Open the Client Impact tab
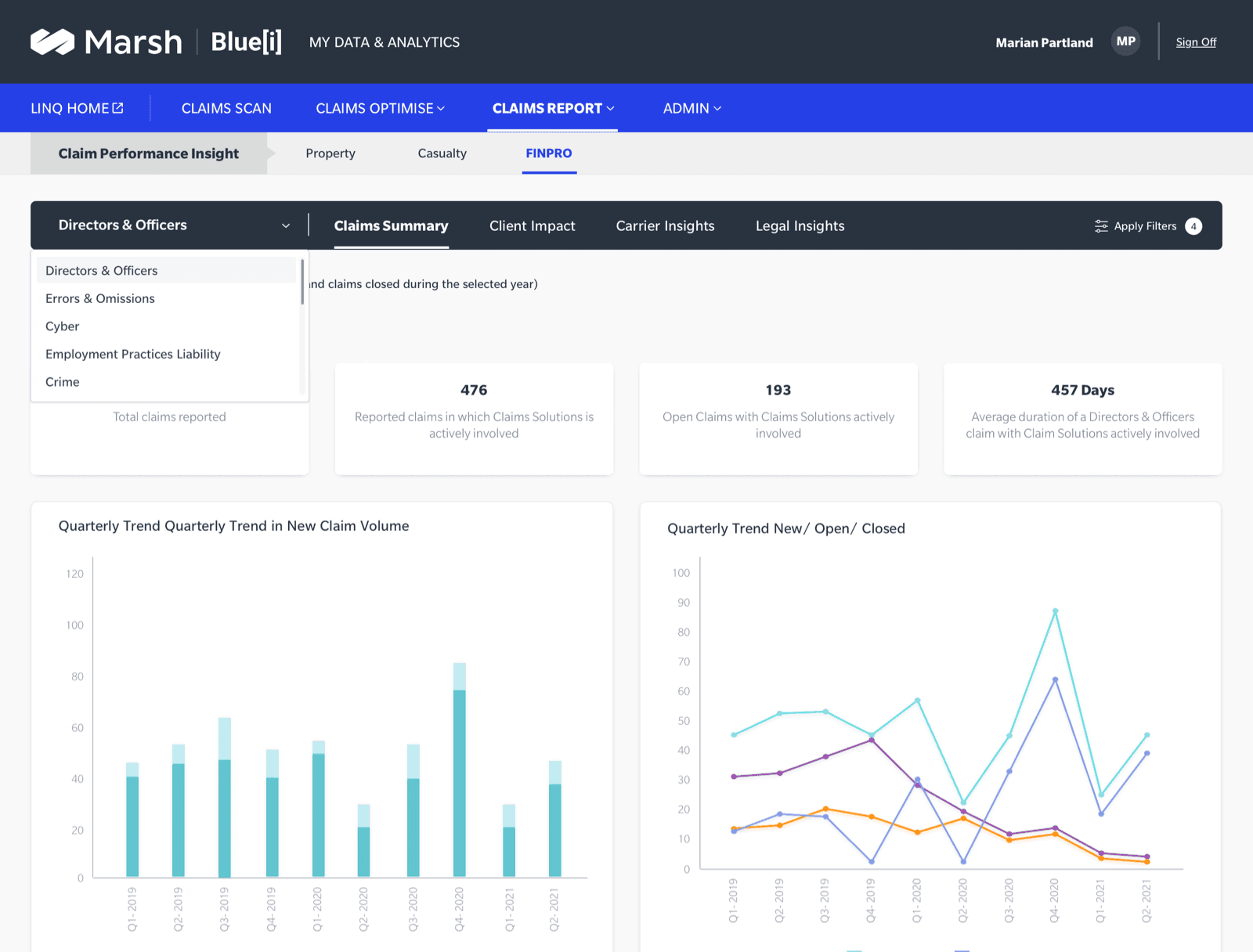The width and height of the screenshot is (1253, 952). coord(532,225)
